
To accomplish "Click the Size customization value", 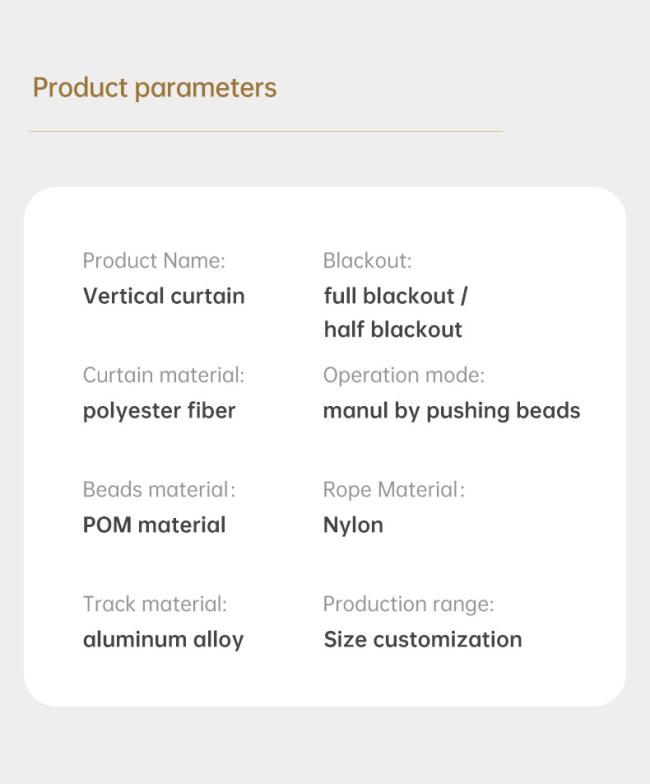I will [x=423, y=640].
